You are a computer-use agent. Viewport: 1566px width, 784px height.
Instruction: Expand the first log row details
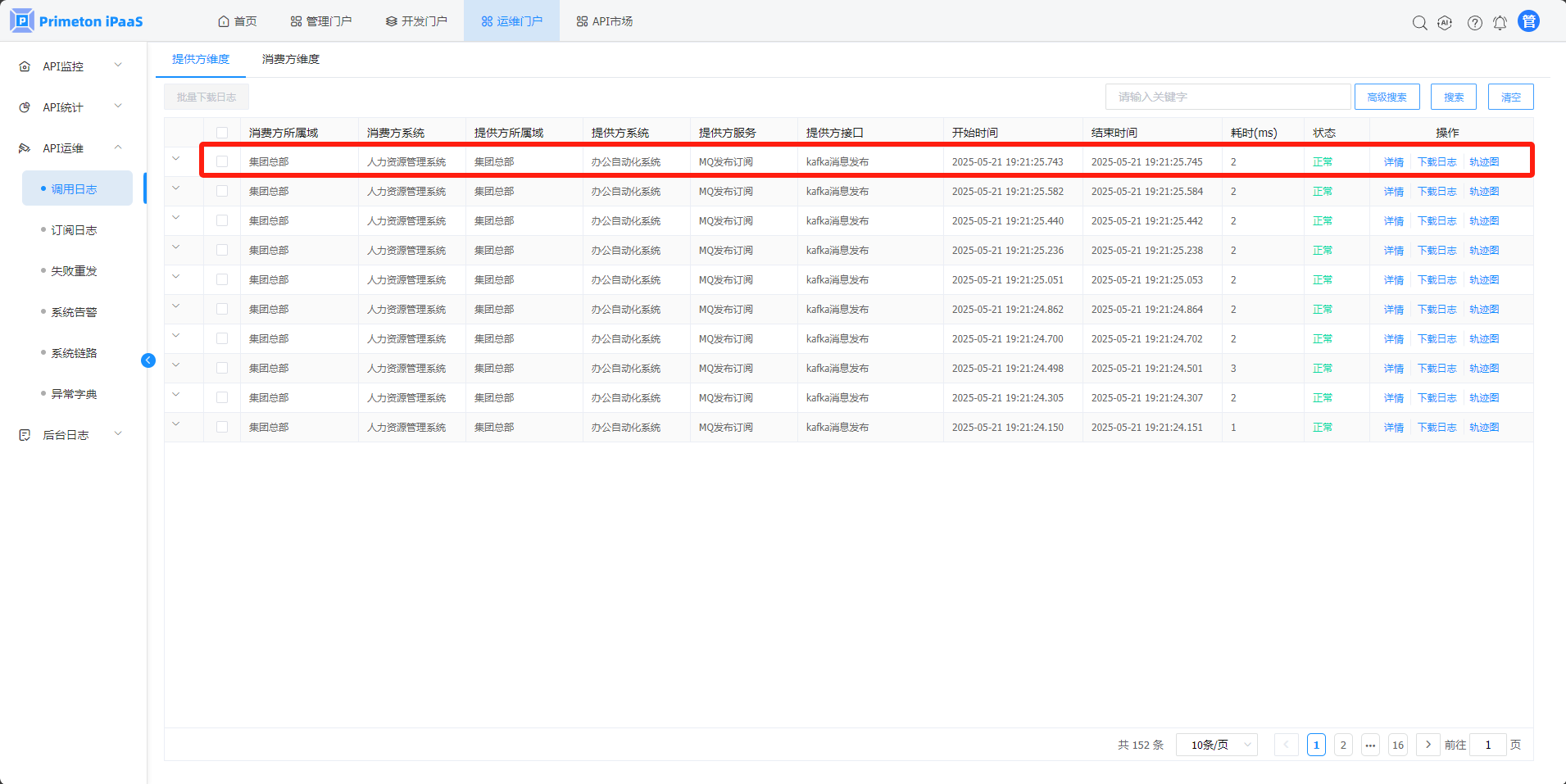[x=176, y=159]
